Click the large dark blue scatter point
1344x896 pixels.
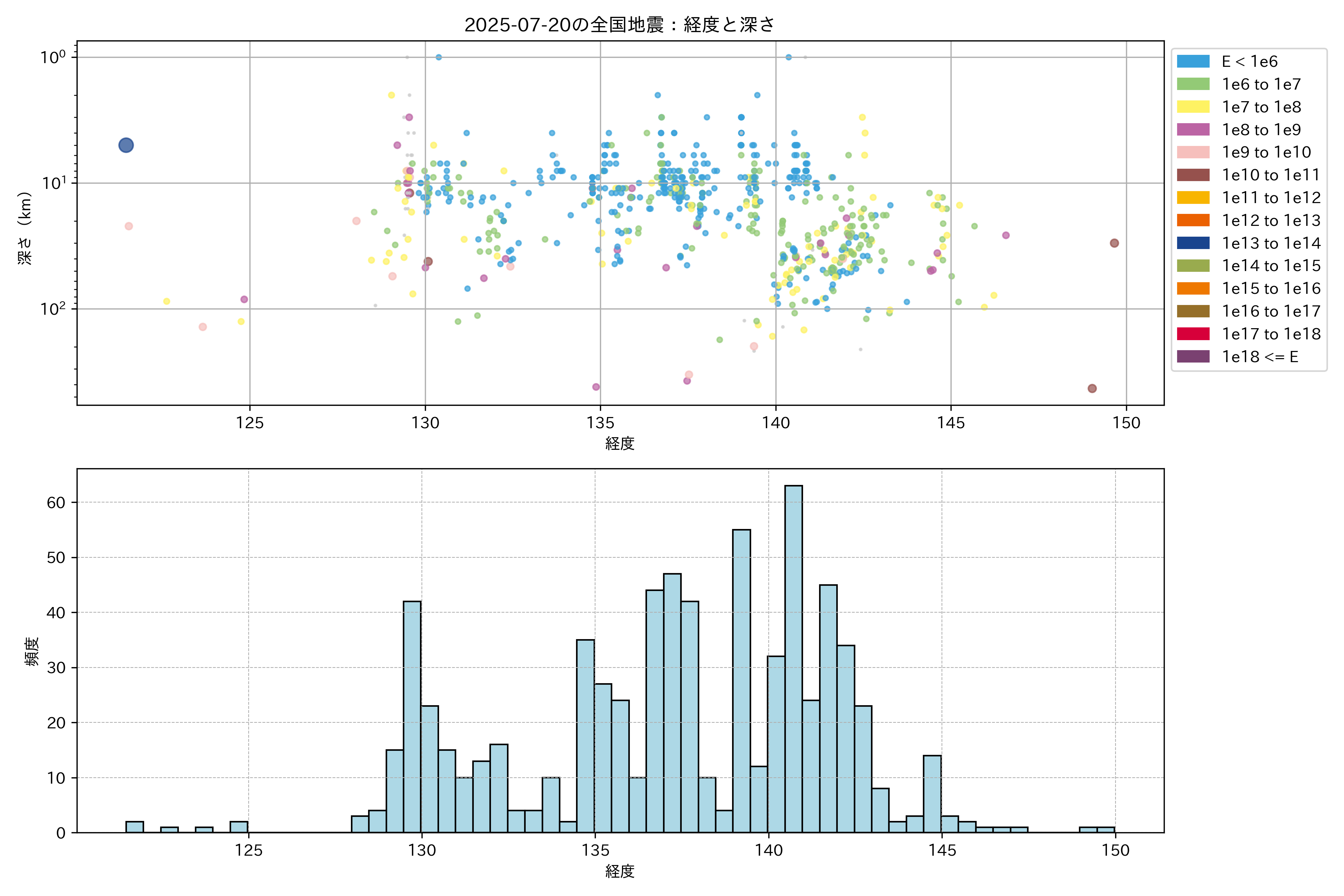(126, 145)
